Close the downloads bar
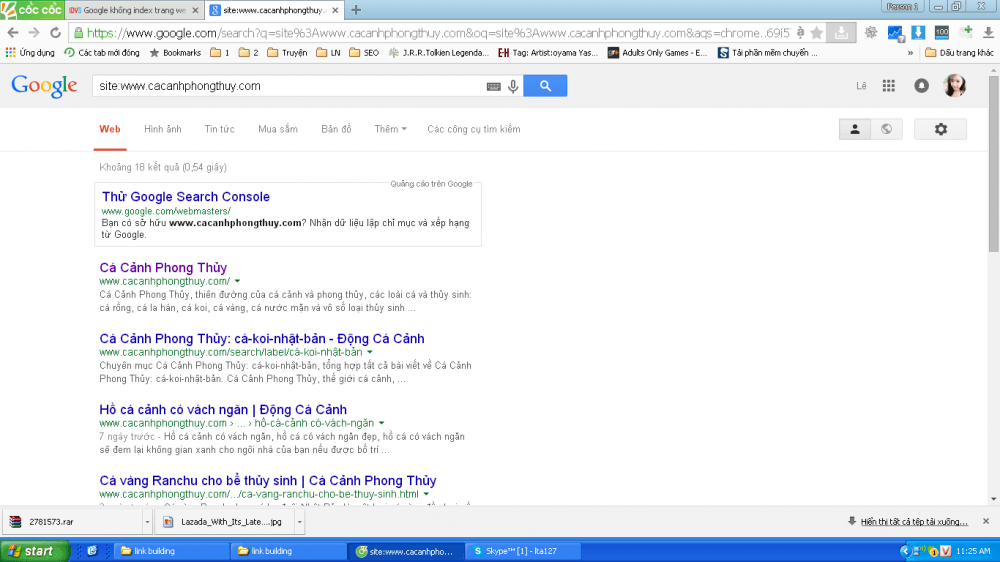The width and height of the screenshot is (1000, 562). [986, 521]
